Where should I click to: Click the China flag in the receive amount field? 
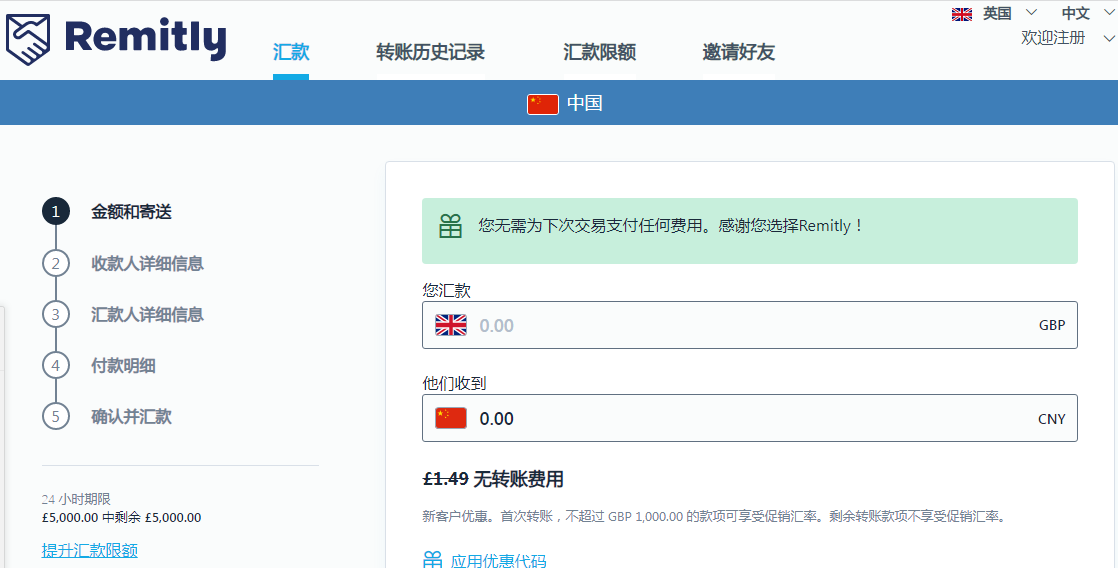click(451, 418)
